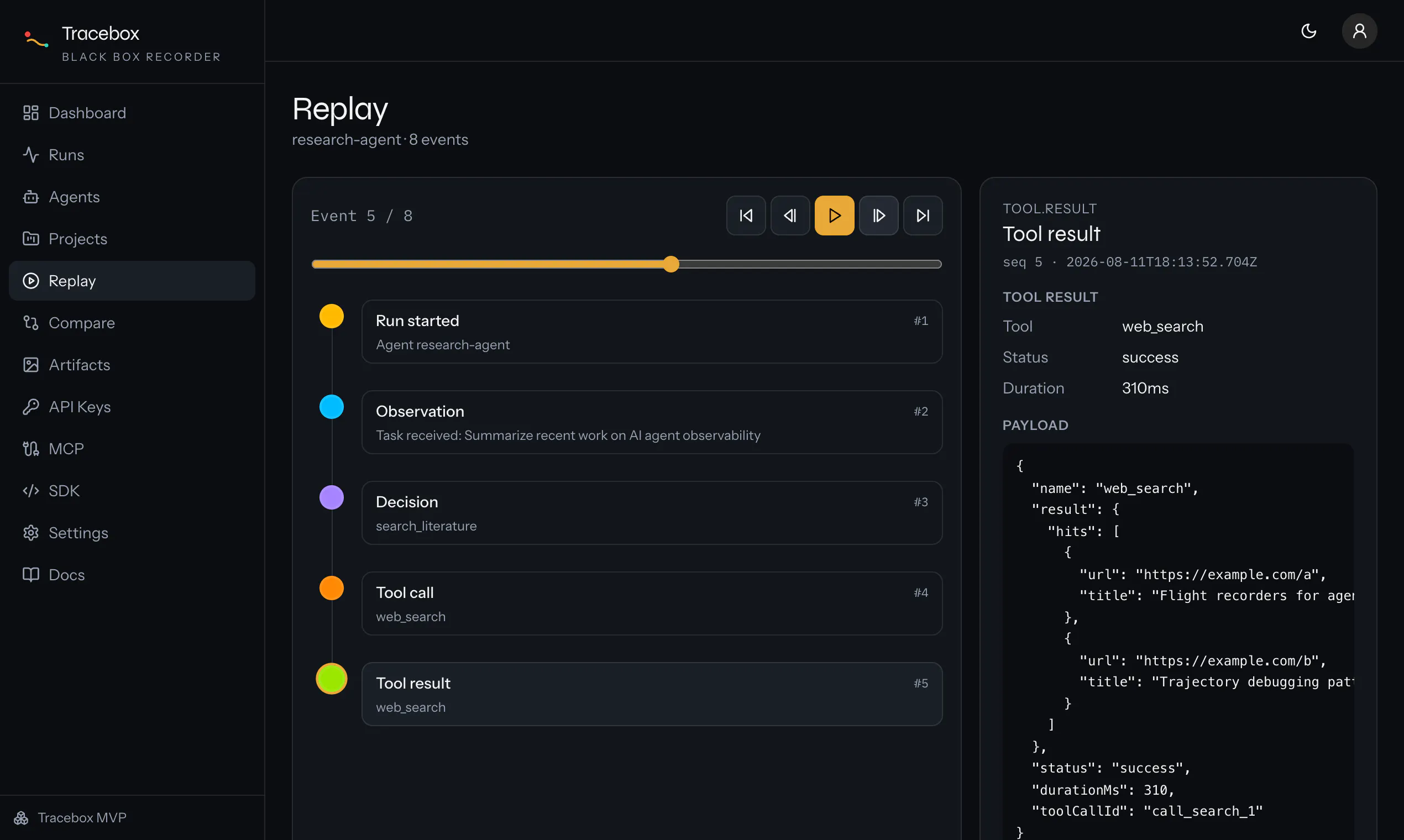Select the Tool result #5 event
Image resolution: width=1404 pixels, height=840 pixels.
tap(652, 694)
